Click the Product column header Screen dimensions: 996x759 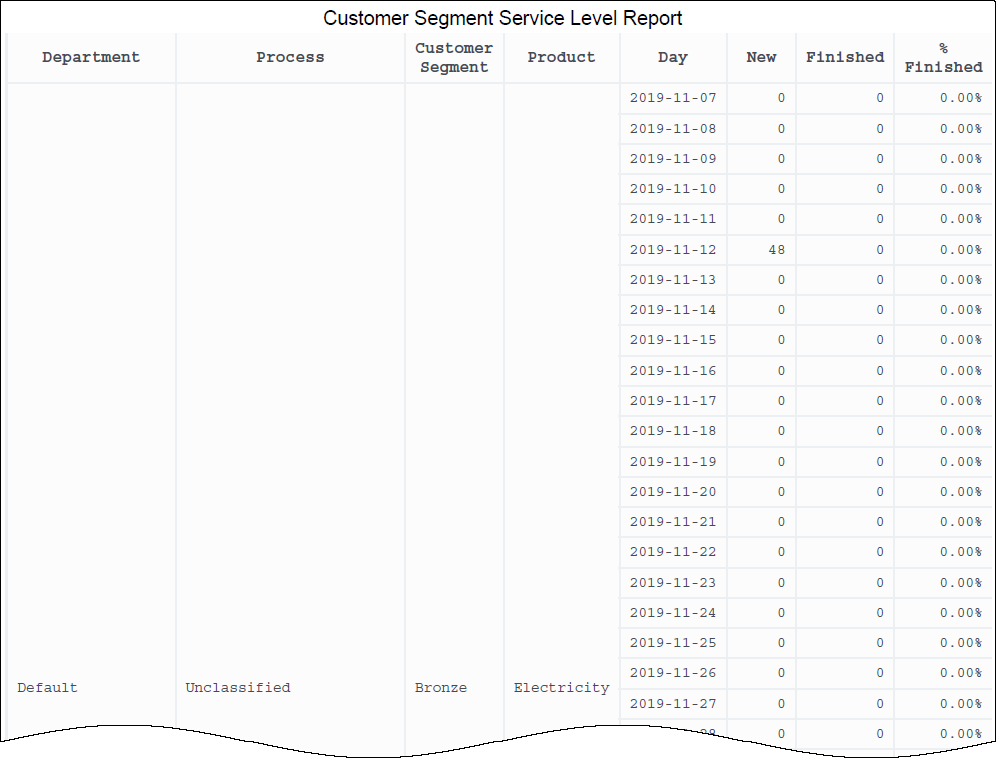coord(561,58)
